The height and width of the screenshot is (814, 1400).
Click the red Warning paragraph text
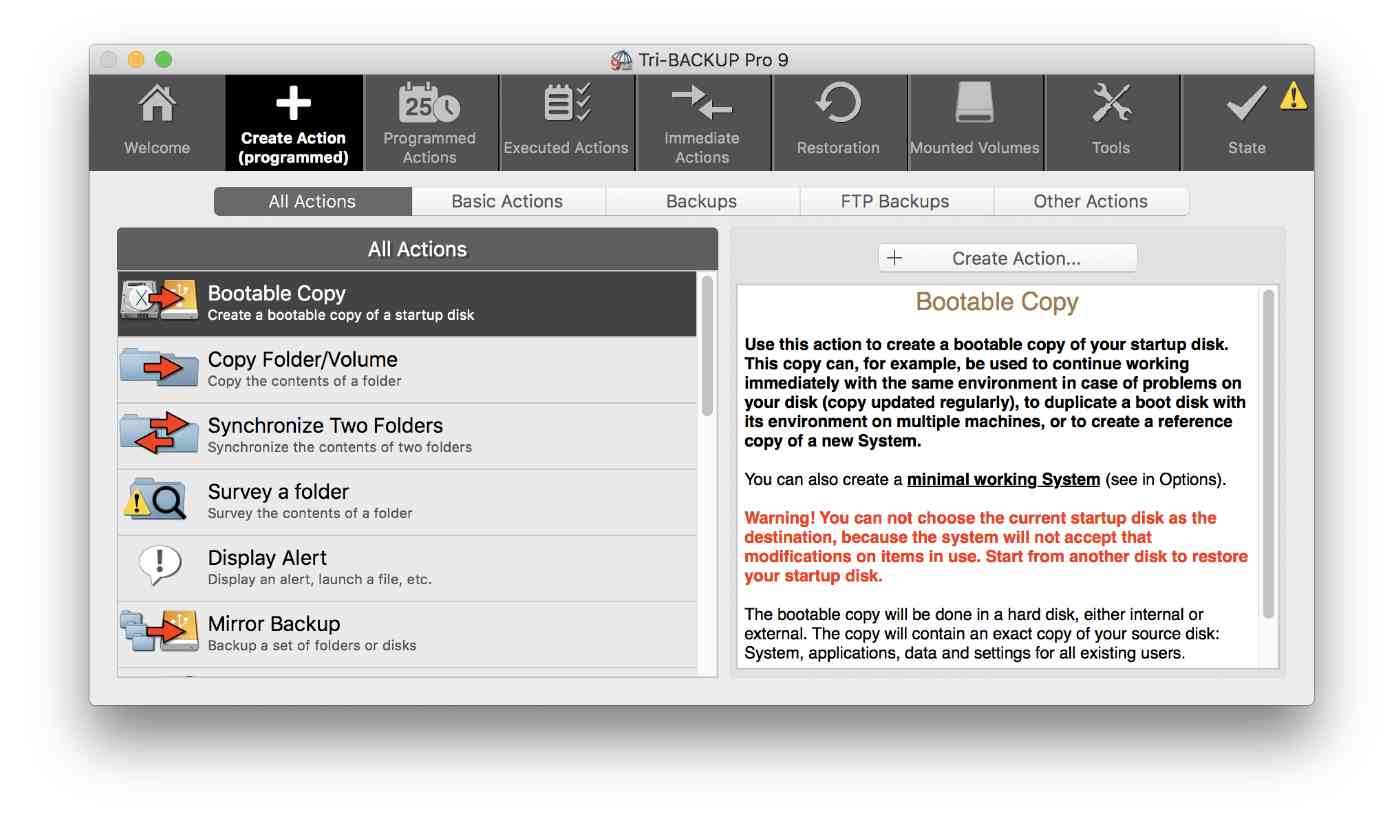996,547
